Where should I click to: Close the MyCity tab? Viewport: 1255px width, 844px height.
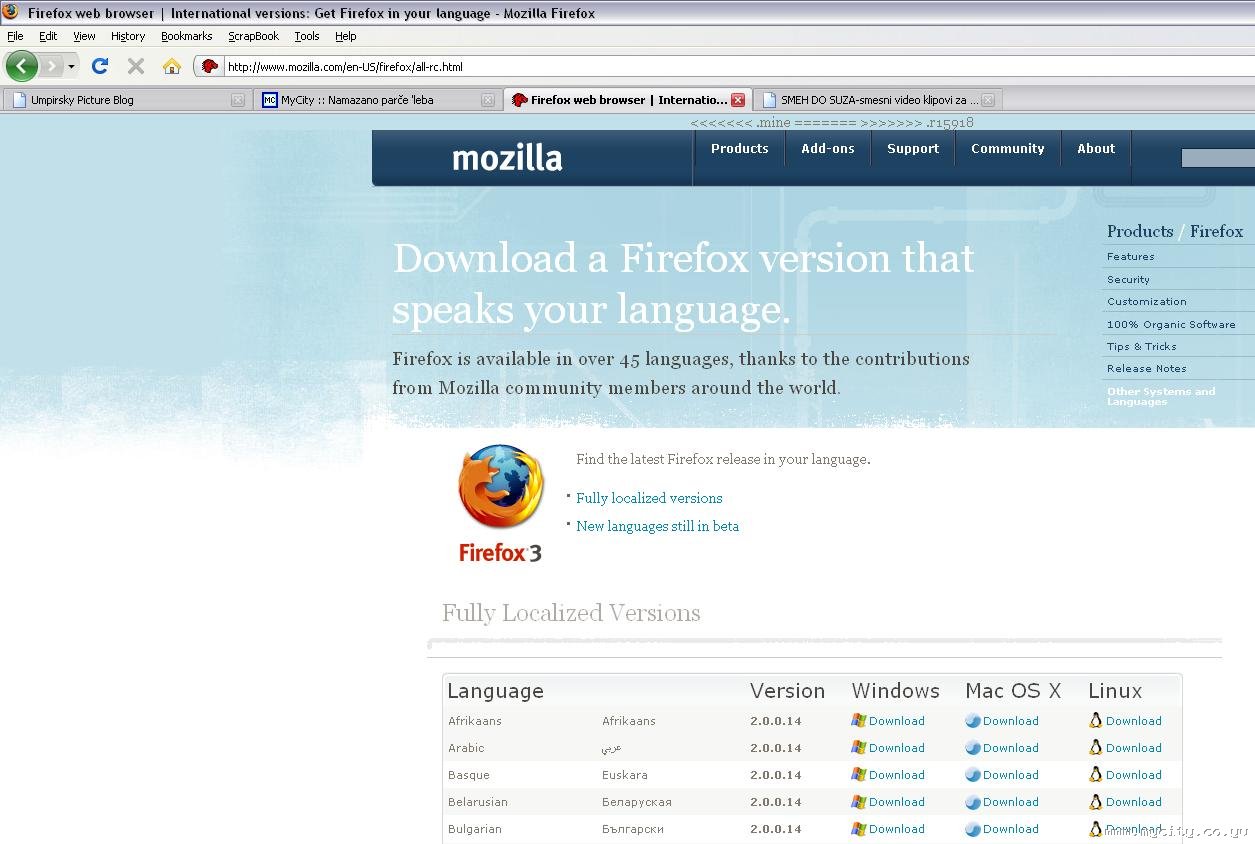tap(488, 100)
